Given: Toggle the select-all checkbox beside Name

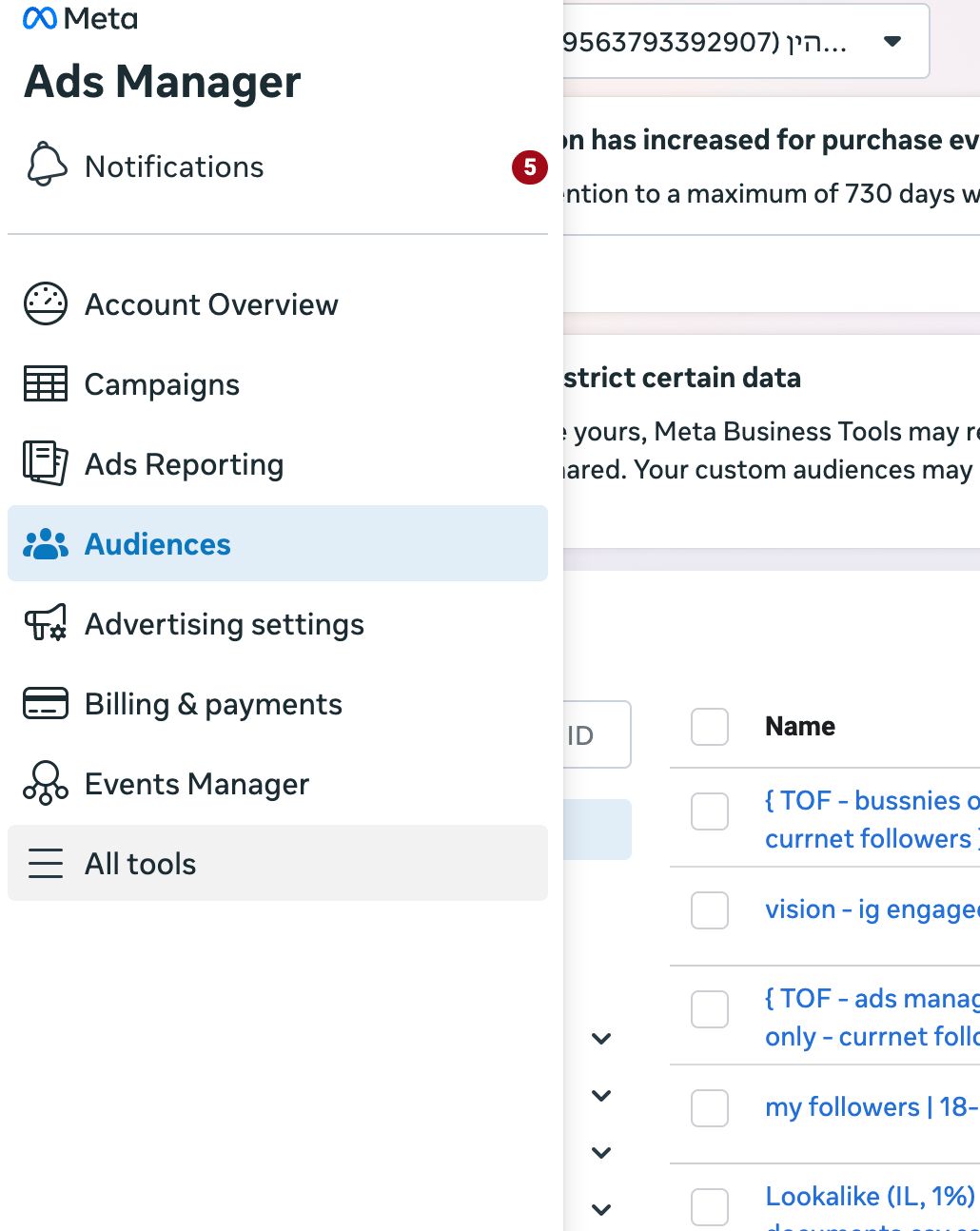Looking at the screenshot, I should (710, 727).
